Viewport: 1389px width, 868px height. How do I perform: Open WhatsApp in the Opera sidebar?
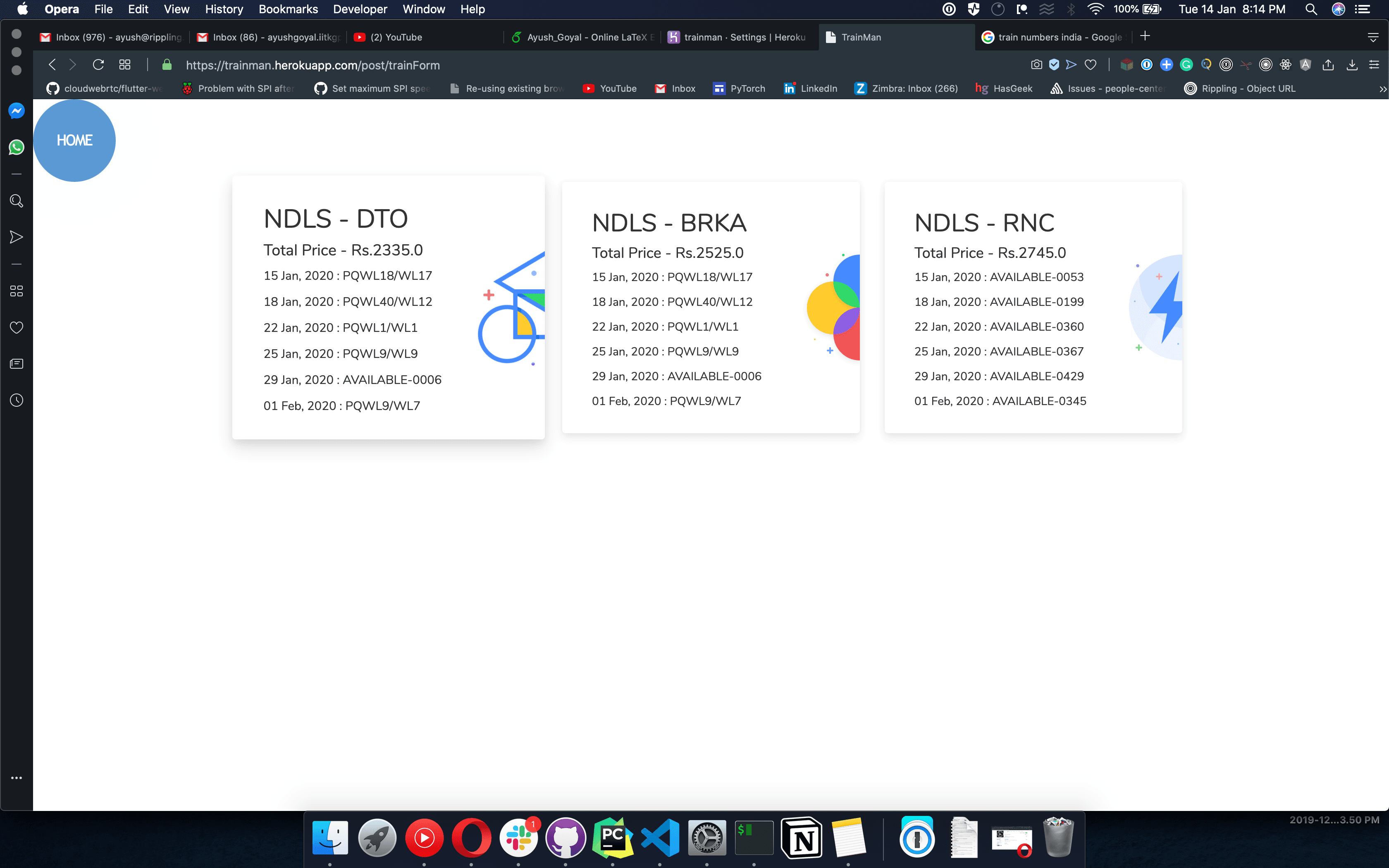coord(16,147)
